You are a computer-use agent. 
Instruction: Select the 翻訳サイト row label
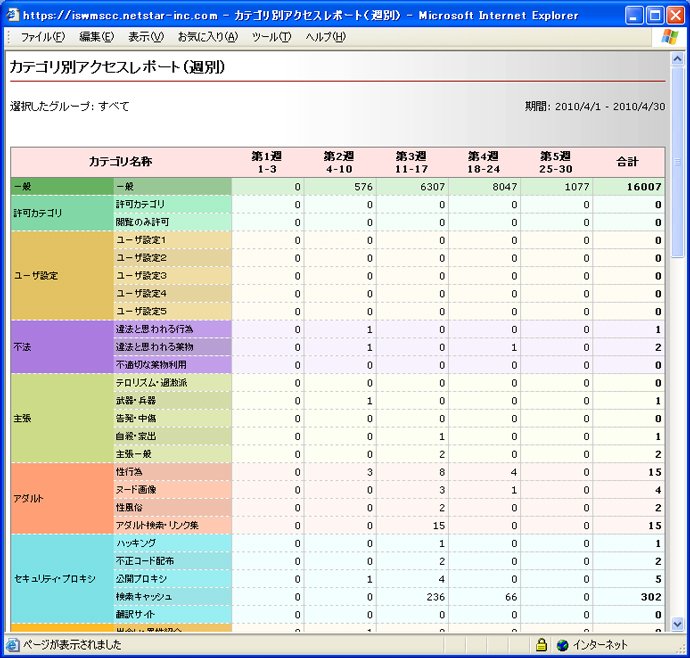point(172,614)
